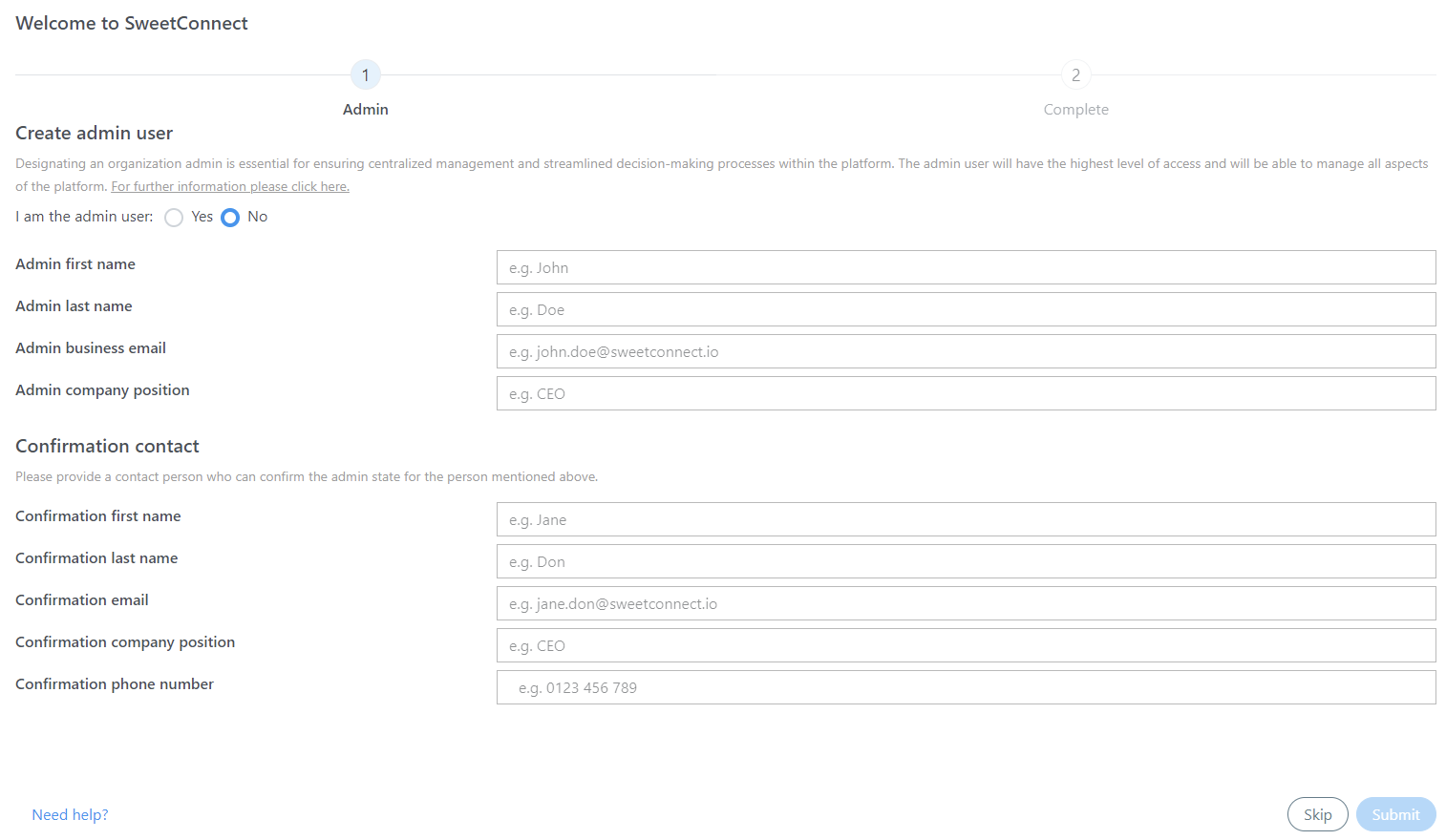The image size is (1446, 840).
Task: Focus the Admin business email field
Action: [x=966, y=351]
